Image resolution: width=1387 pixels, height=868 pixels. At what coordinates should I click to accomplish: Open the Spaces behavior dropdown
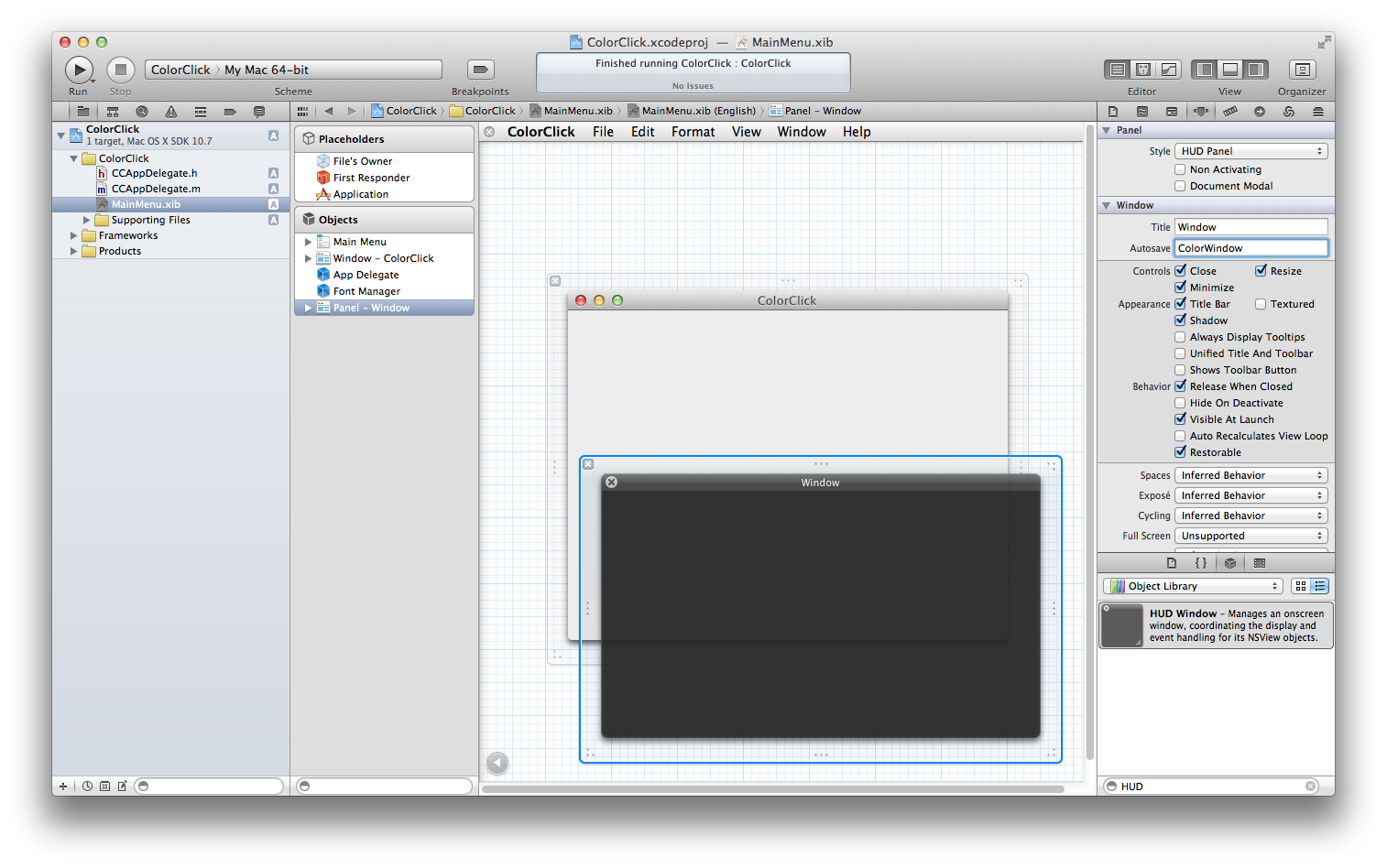[x=1251, y=475]
